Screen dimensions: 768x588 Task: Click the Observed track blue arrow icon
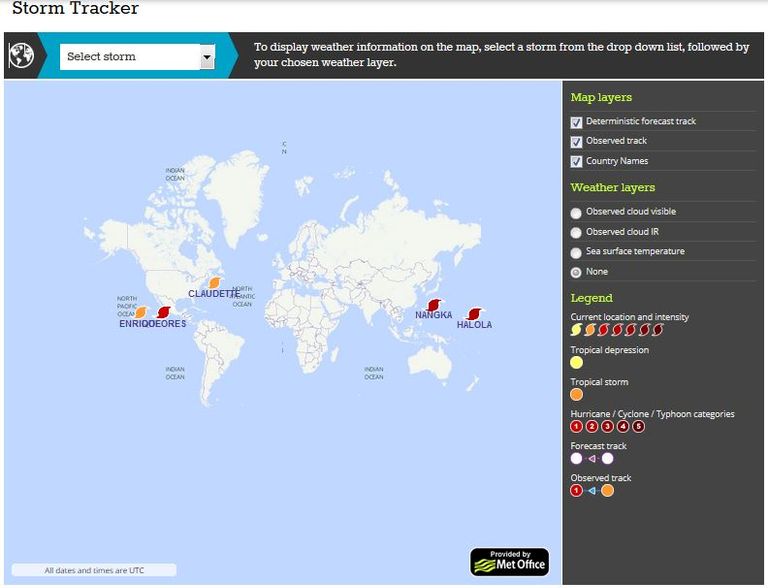(x=592, y=490)
